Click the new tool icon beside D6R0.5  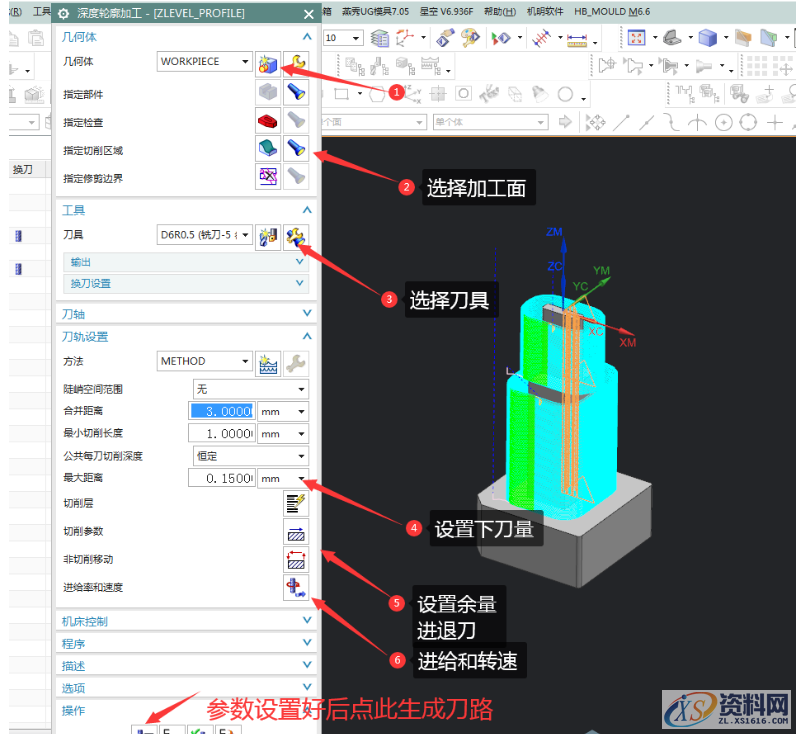point(268,237)
